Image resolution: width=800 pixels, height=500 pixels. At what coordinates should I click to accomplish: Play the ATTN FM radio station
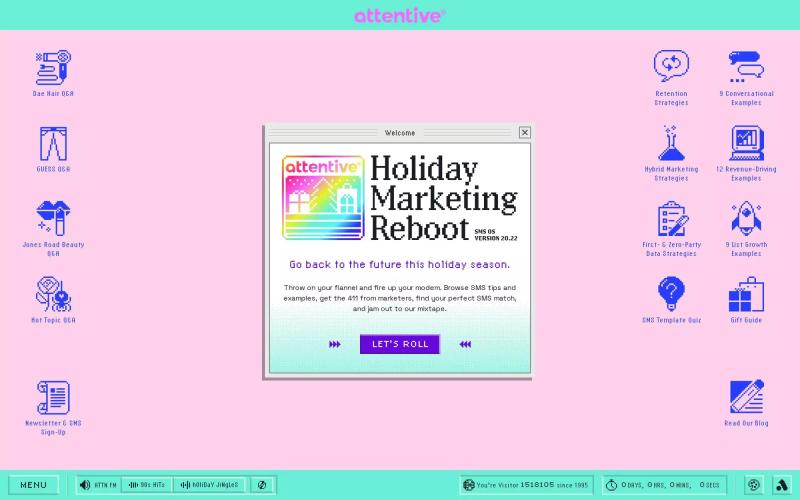[98, 485]
